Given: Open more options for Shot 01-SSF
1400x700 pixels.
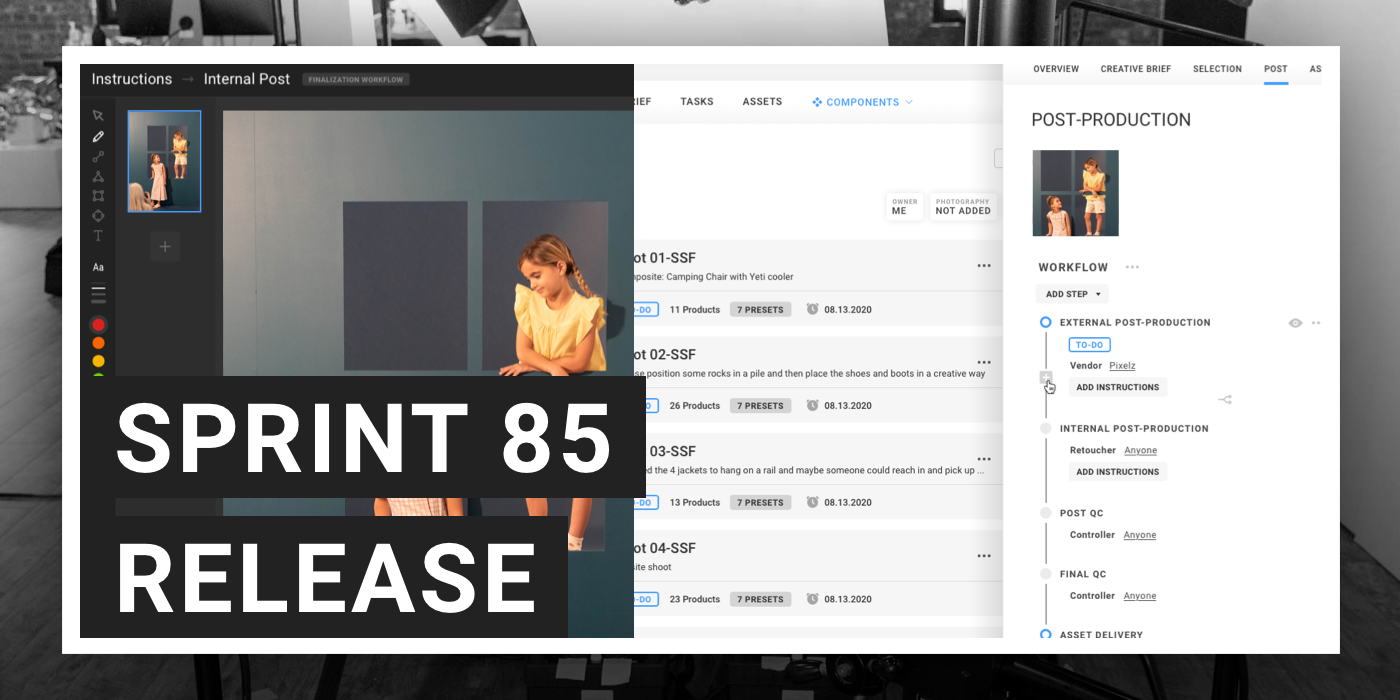Looking at the screenshot, I should tap(984, 266).
